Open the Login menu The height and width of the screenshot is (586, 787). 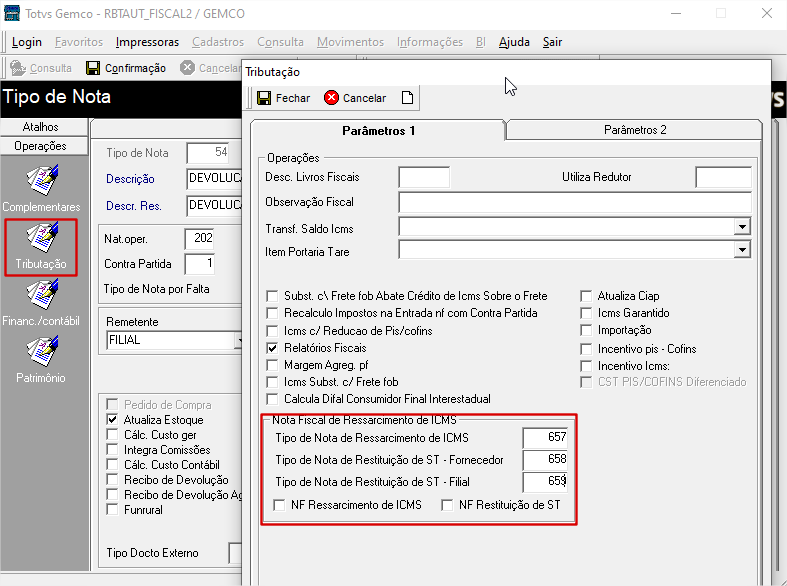[27, 42]
